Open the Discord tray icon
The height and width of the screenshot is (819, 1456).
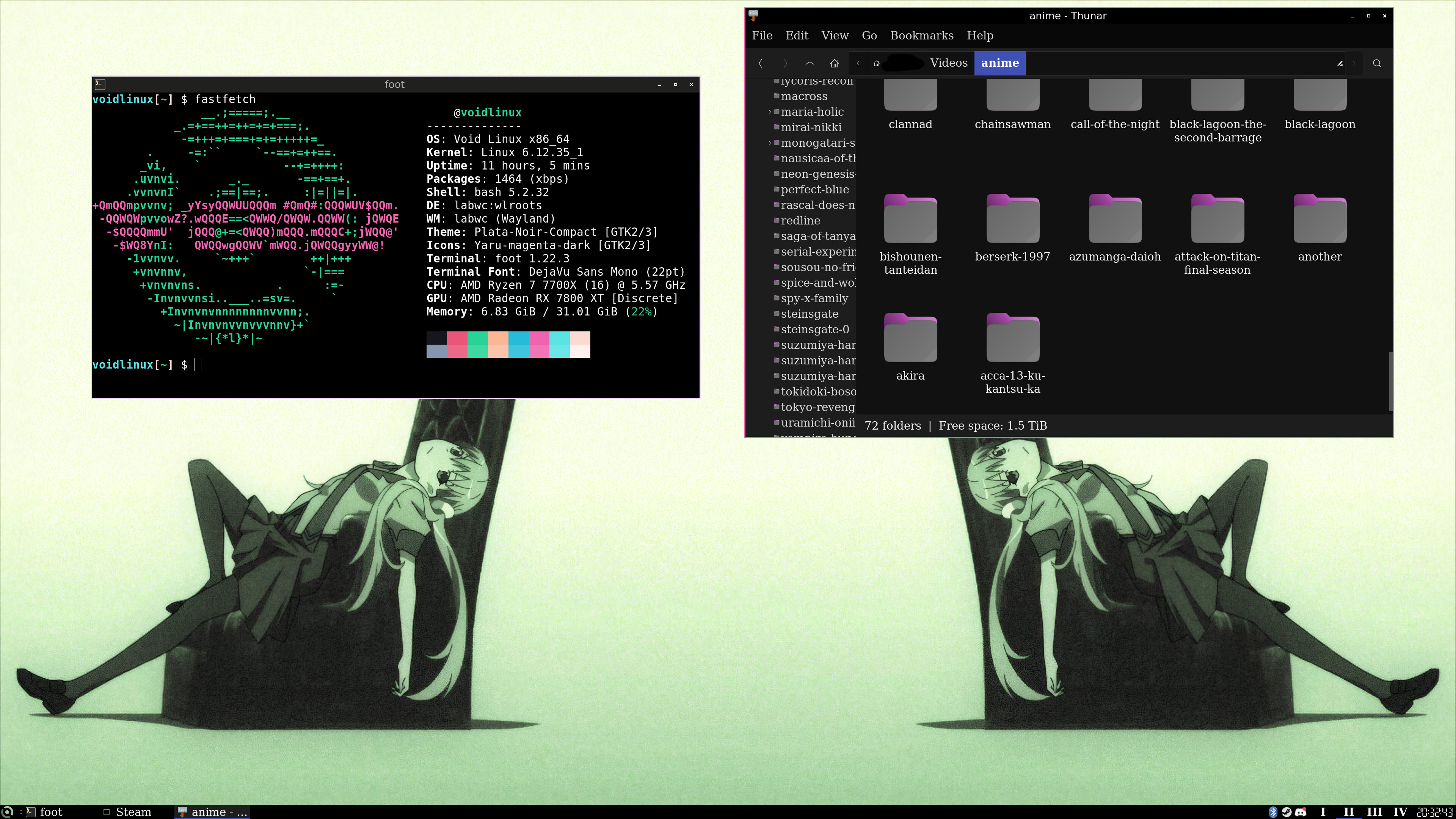coord(1301,812)
